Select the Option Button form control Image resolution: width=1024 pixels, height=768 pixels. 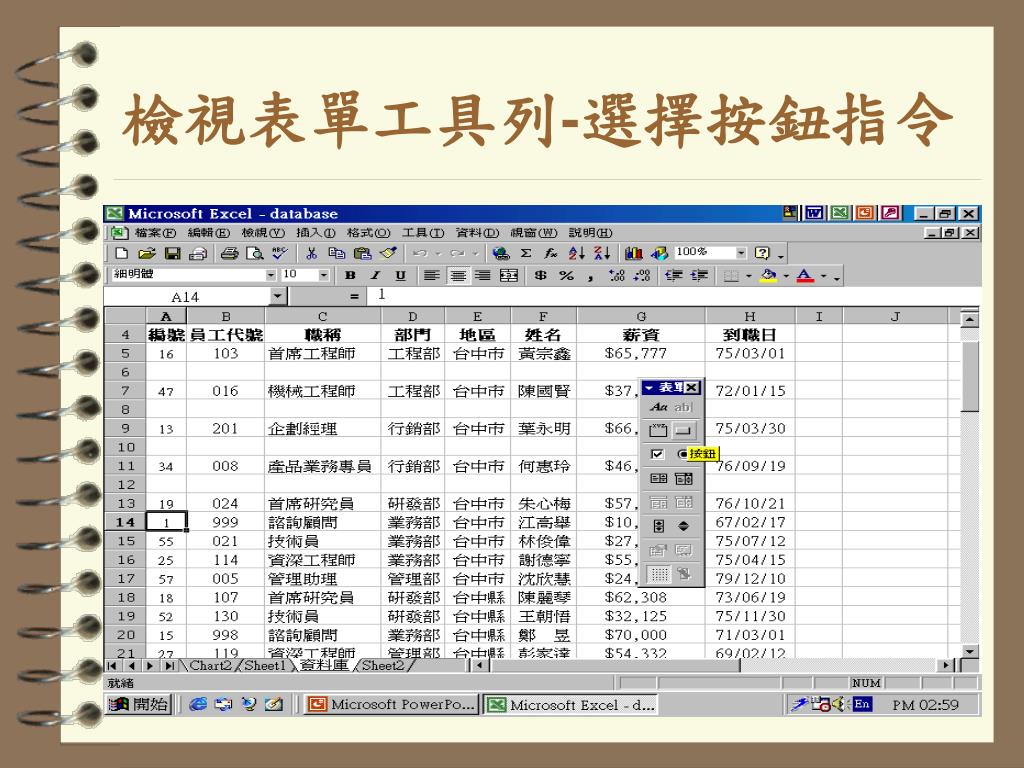pyautogui.click(x=682, y=454)
